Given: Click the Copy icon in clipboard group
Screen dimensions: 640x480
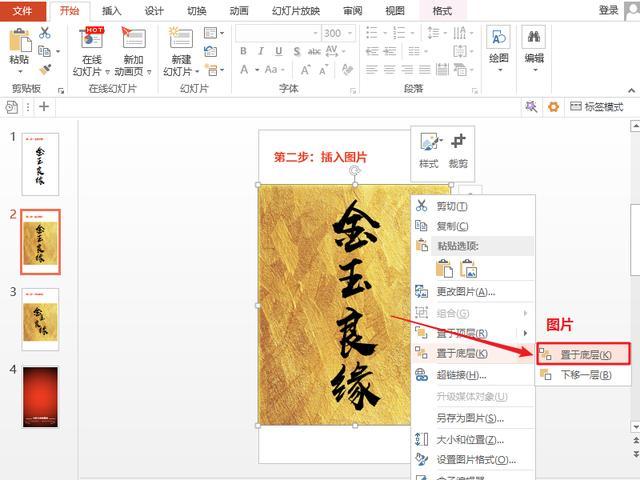Looking at the screenshot, I should coord(44,51).
